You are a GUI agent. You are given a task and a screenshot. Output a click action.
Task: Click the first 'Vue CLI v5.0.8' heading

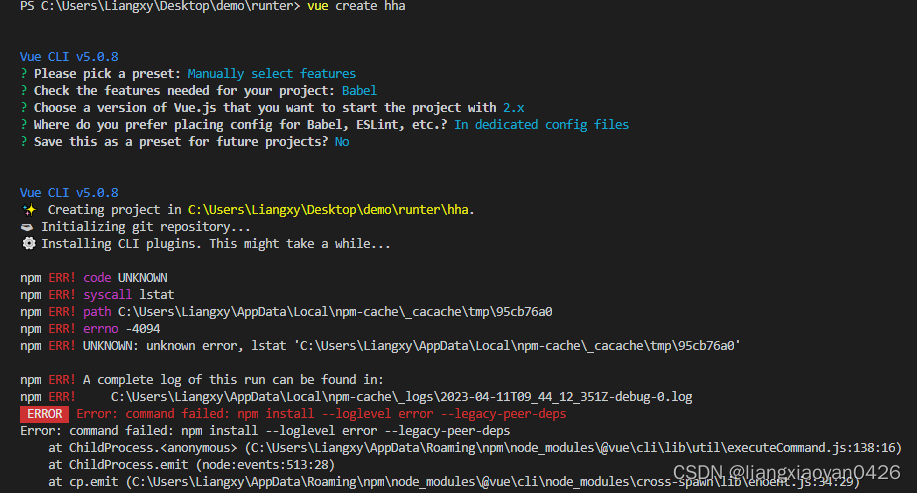click(69, 57)
